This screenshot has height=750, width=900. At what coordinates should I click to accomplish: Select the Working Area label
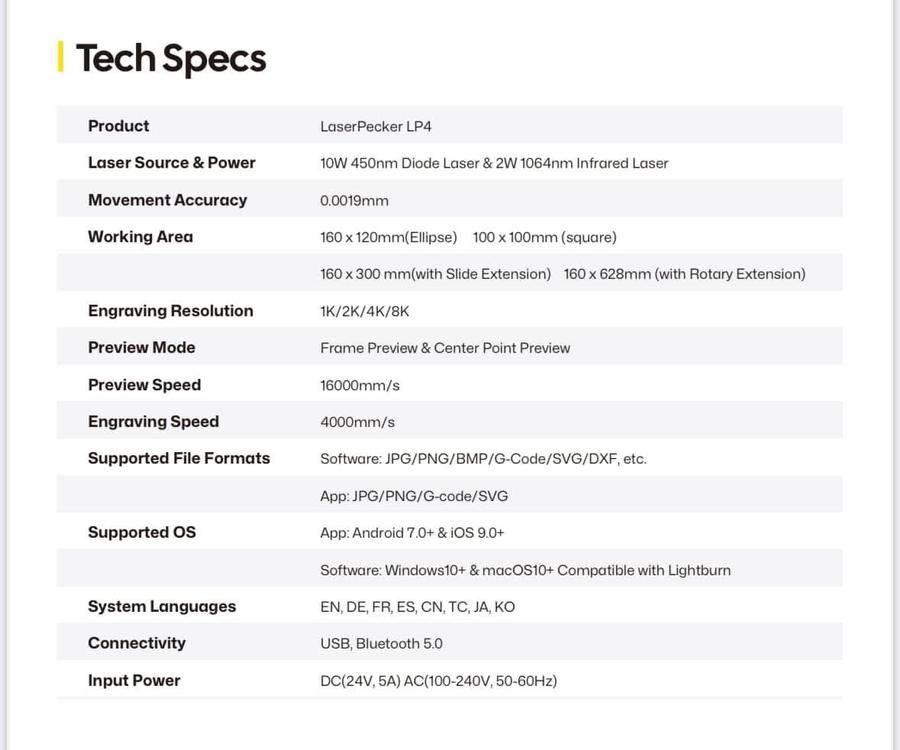[140, 237]
